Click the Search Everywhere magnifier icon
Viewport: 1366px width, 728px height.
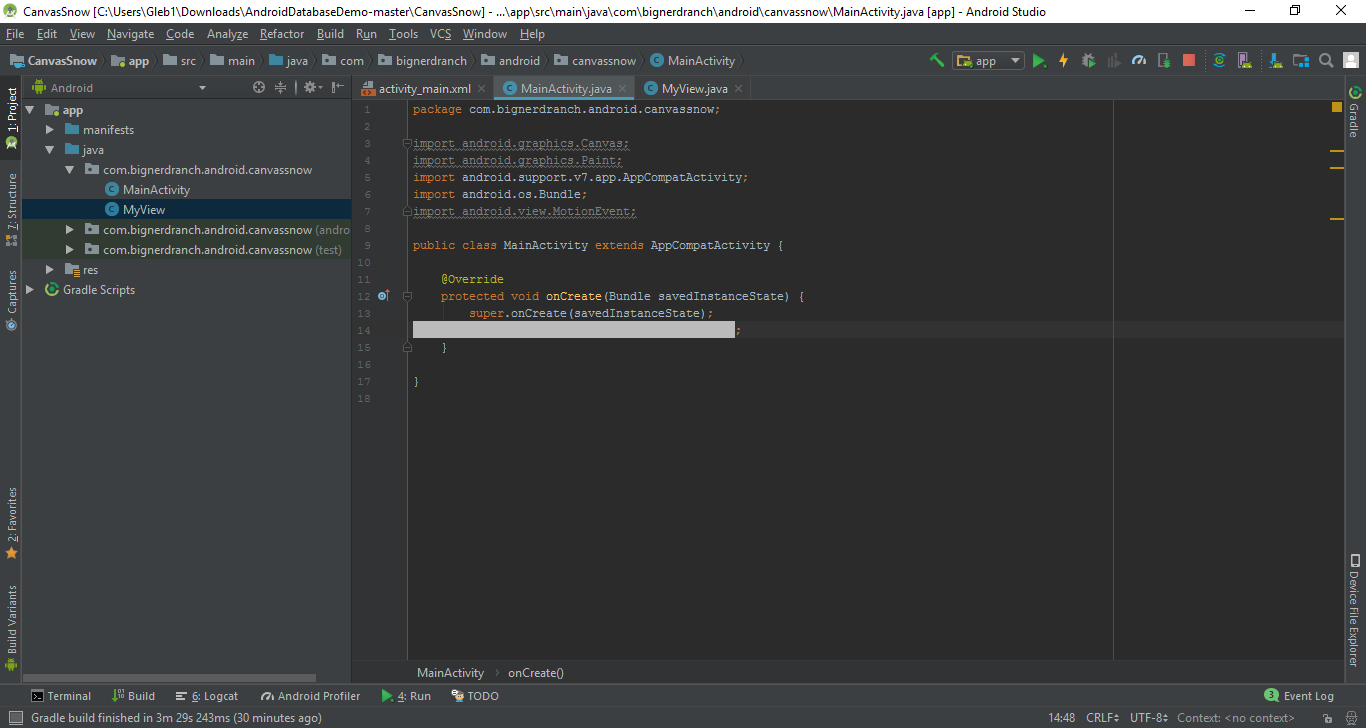pyautogui.click(x=1326, y=61)
